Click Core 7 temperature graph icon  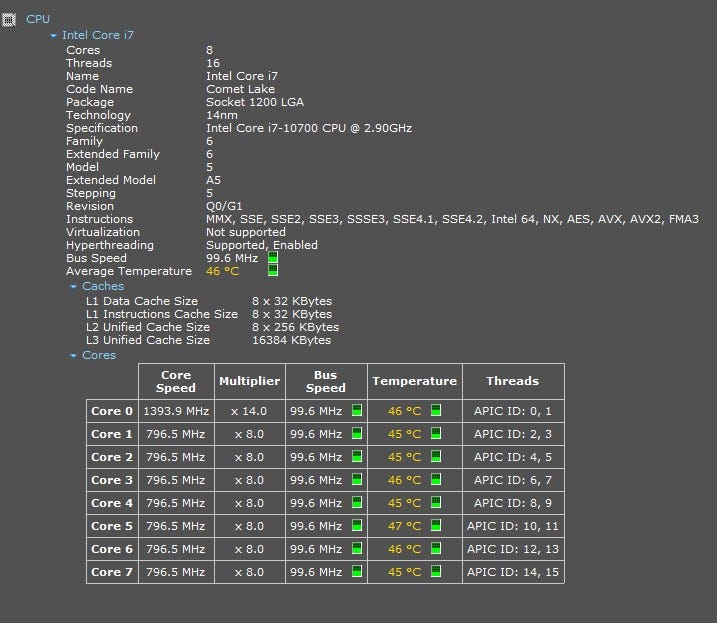[x=436, y=571]
